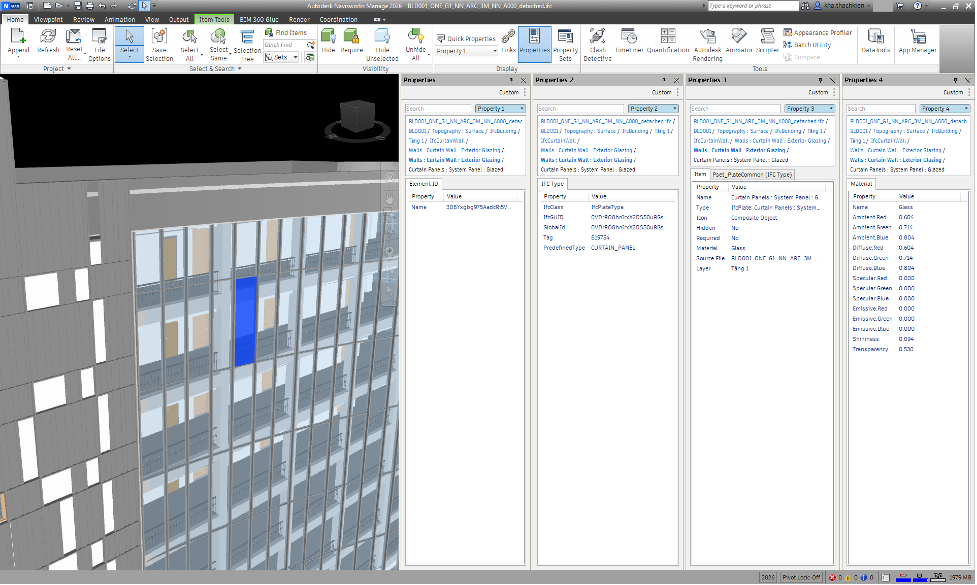
Task: Click the ViewCube in the 3D viewport
Action: click(x=357, y=118)
